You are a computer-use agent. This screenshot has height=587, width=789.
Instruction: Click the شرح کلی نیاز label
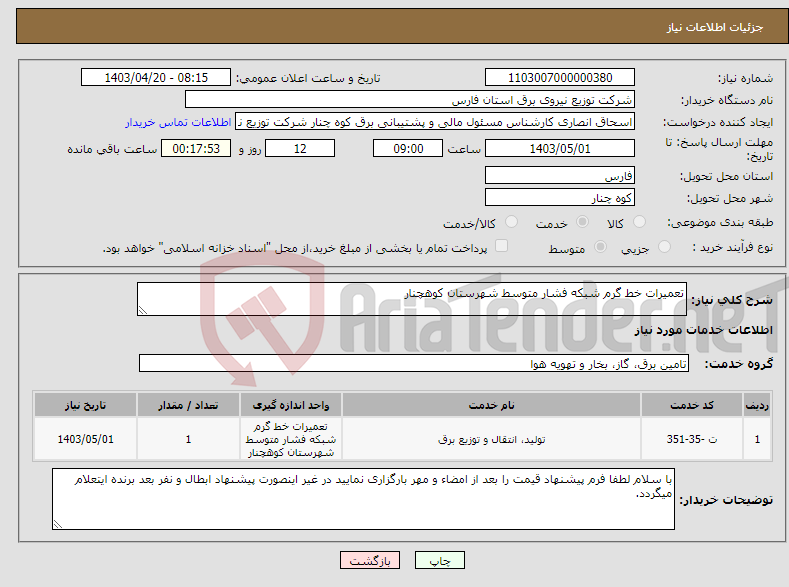pos(732,300)
